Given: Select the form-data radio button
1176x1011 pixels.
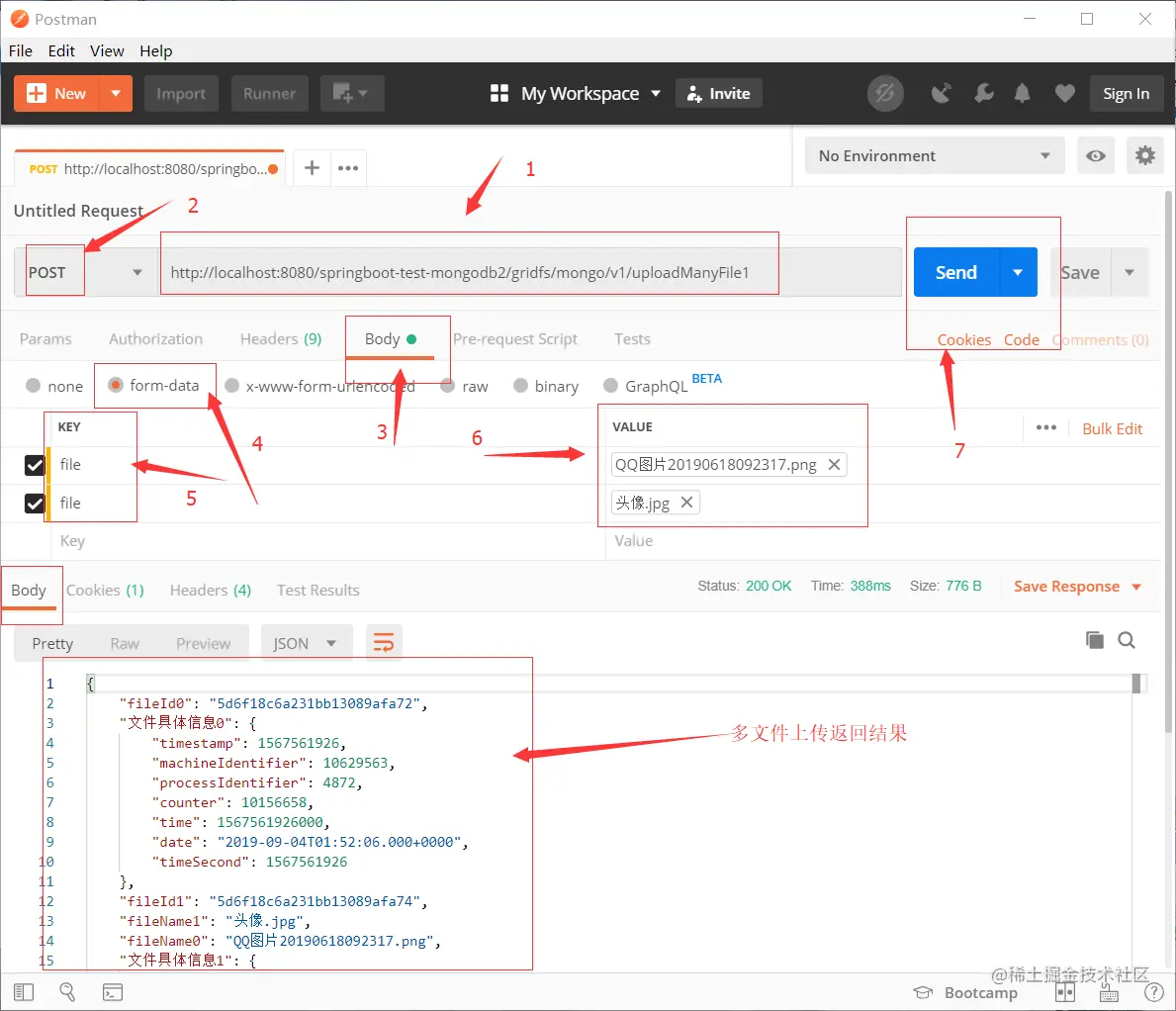Looking at the screenshot, I should [x=116, y=385].
